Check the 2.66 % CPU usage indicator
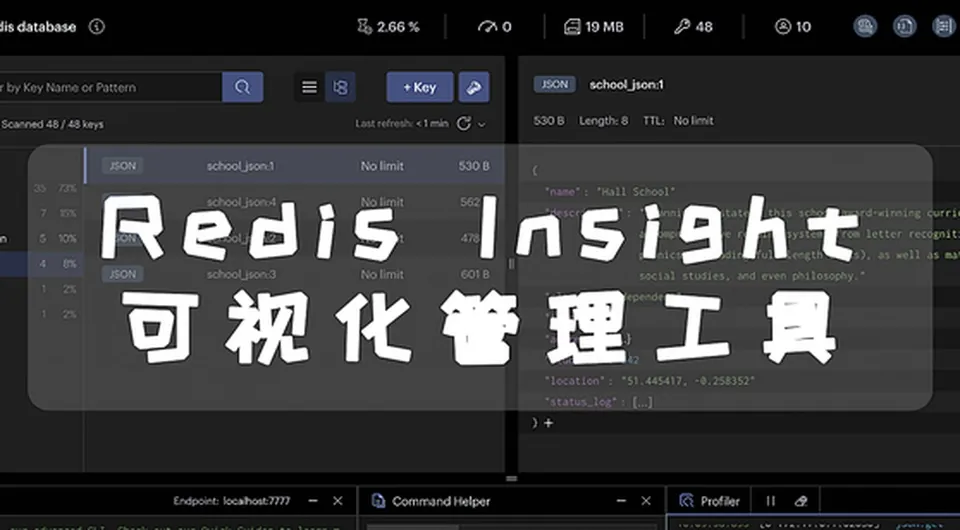The height and width of the screenshot is (530, 960). [x=388, y=27]
